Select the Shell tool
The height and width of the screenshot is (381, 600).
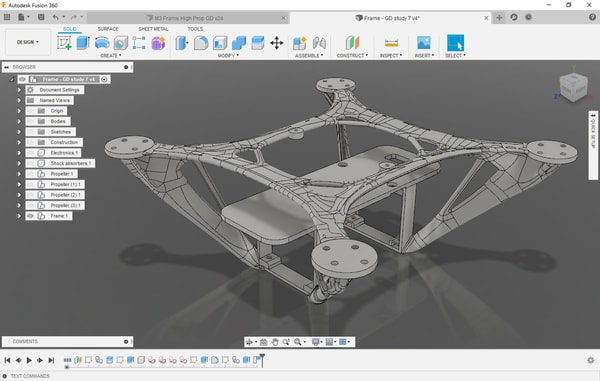click(220, 43)
